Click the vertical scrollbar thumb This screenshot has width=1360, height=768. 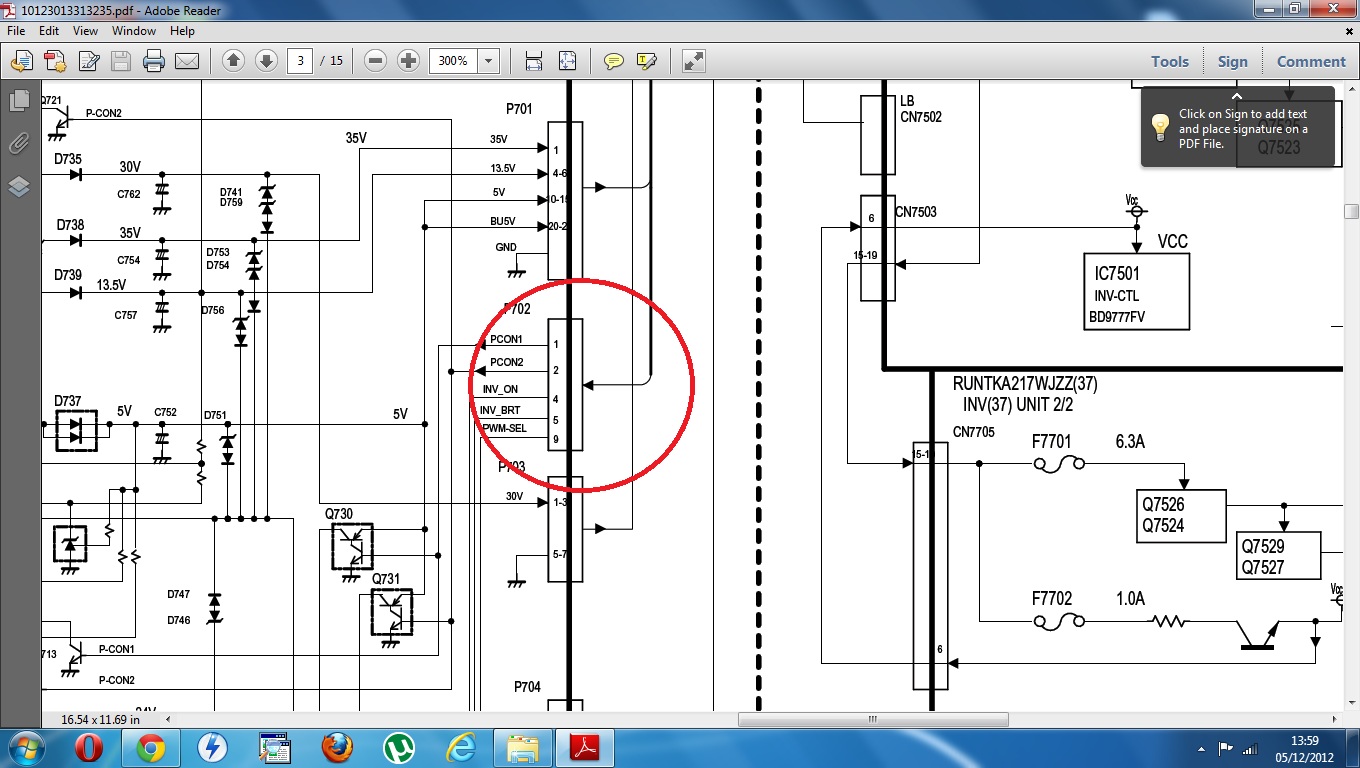(x=1351, y=211)
